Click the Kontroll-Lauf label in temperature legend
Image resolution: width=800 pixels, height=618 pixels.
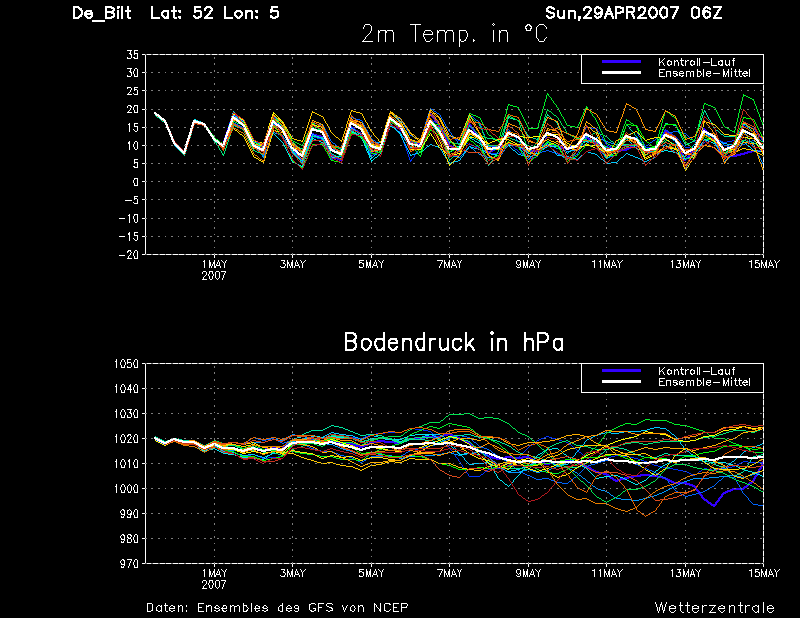pyautogui.click(x=696, y=62)
